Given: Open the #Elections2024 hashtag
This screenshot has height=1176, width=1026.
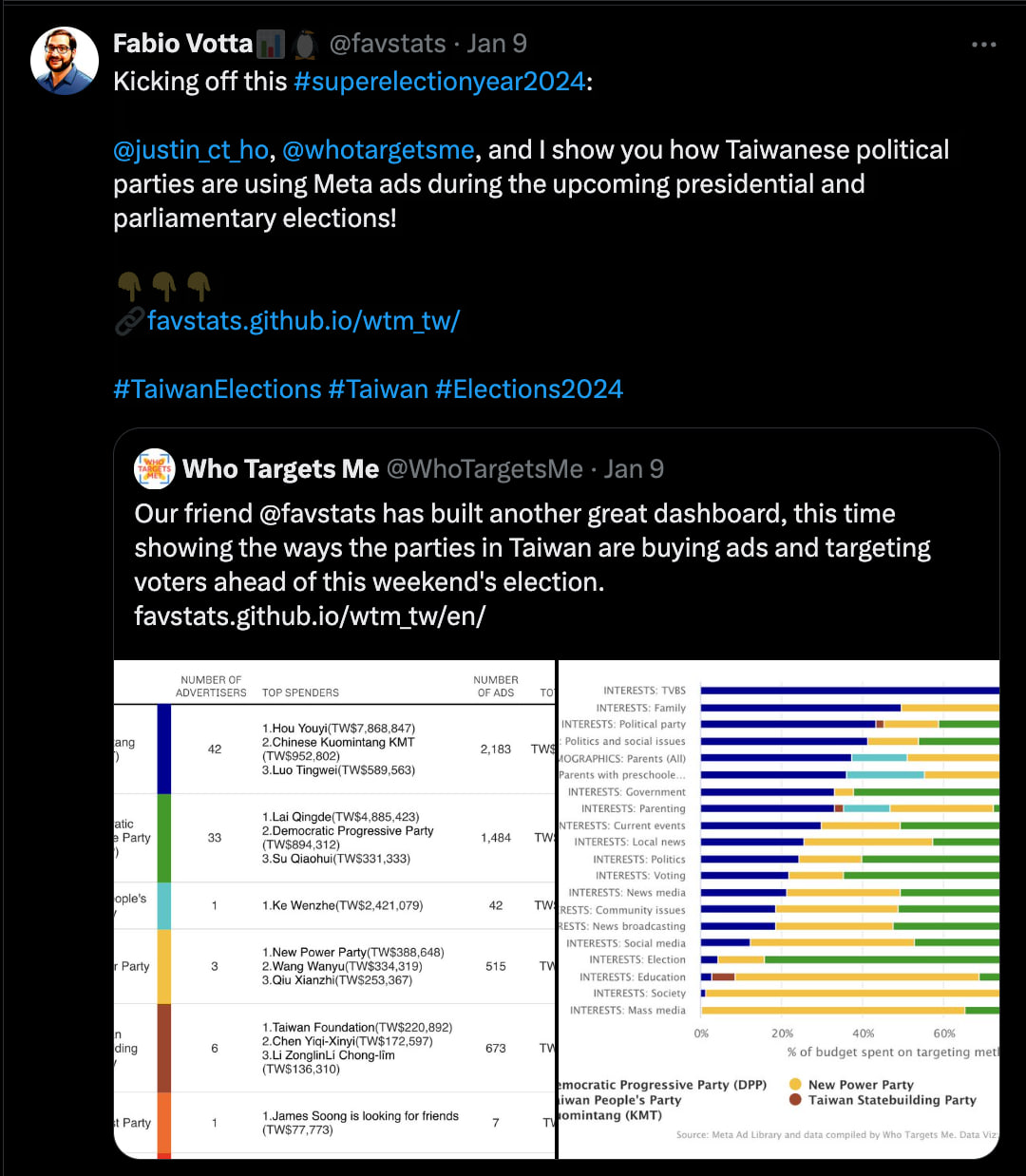Looking at the screenshot, I should pyautogui.click(x=529, y=389).
